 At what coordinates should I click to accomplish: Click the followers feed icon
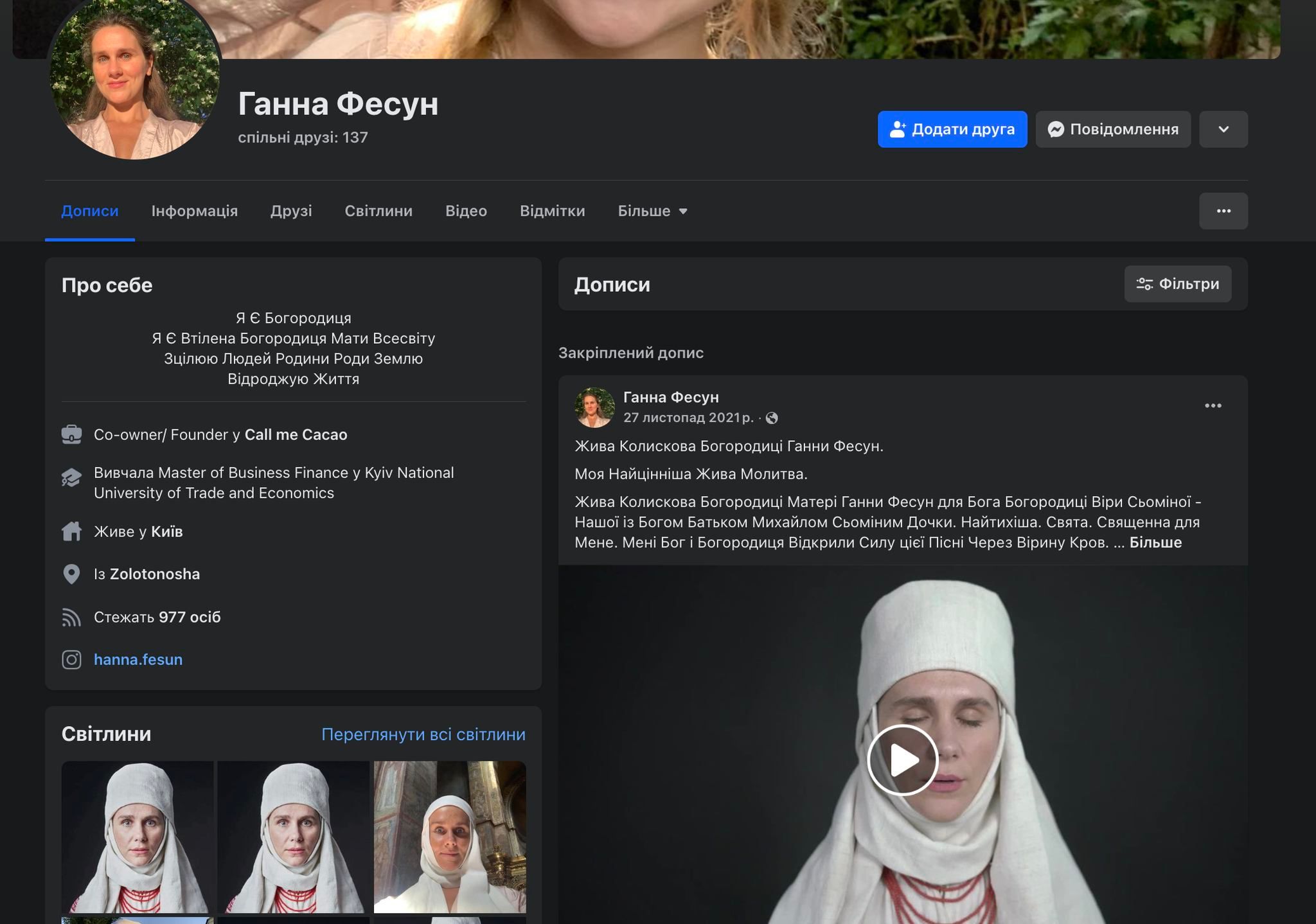coord(71,617)
